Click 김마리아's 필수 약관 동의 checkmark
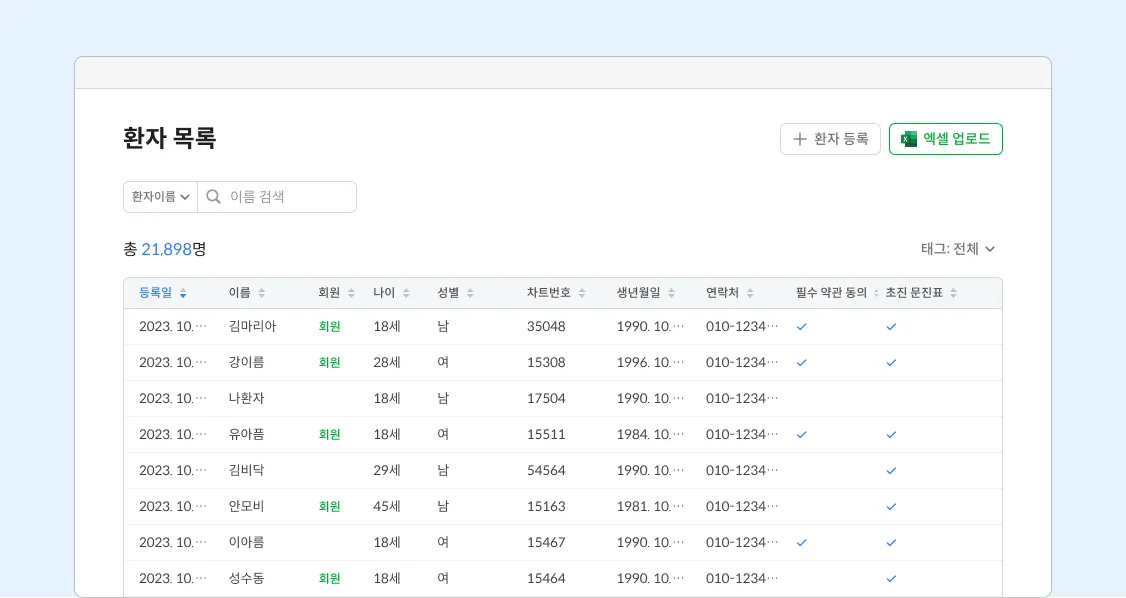This screenshot has height=598, width=1126. point(801,327)
